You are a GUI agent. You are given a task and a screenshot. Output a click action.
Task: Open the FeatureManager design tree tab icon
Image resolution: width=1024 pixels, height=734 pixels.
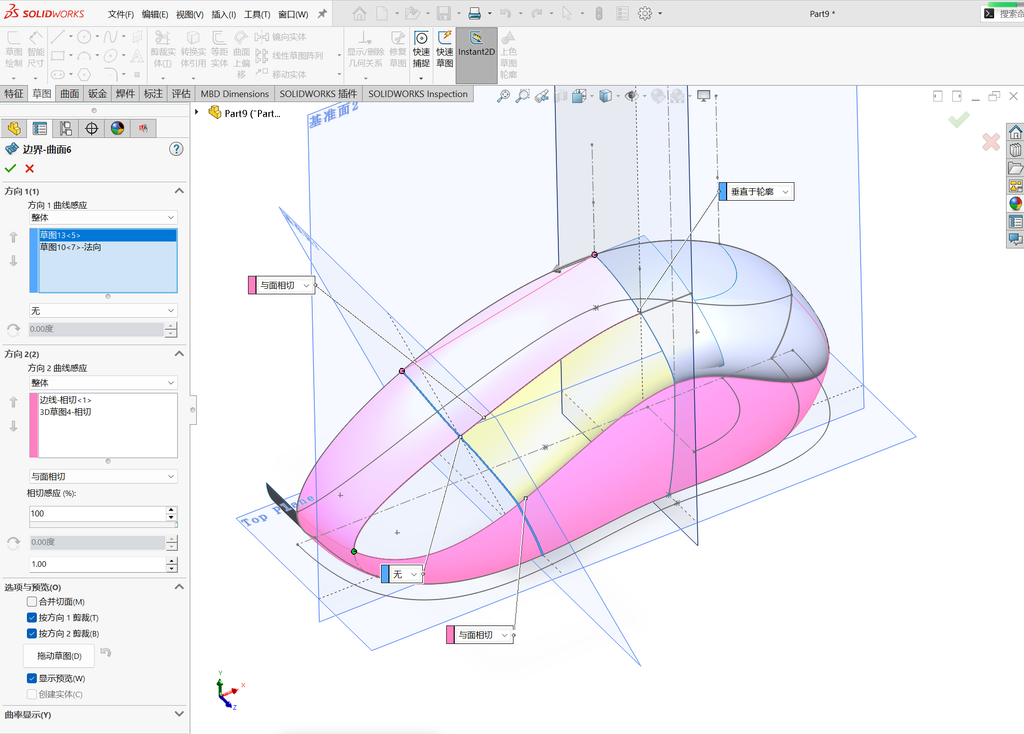click(x=14, y=129)
